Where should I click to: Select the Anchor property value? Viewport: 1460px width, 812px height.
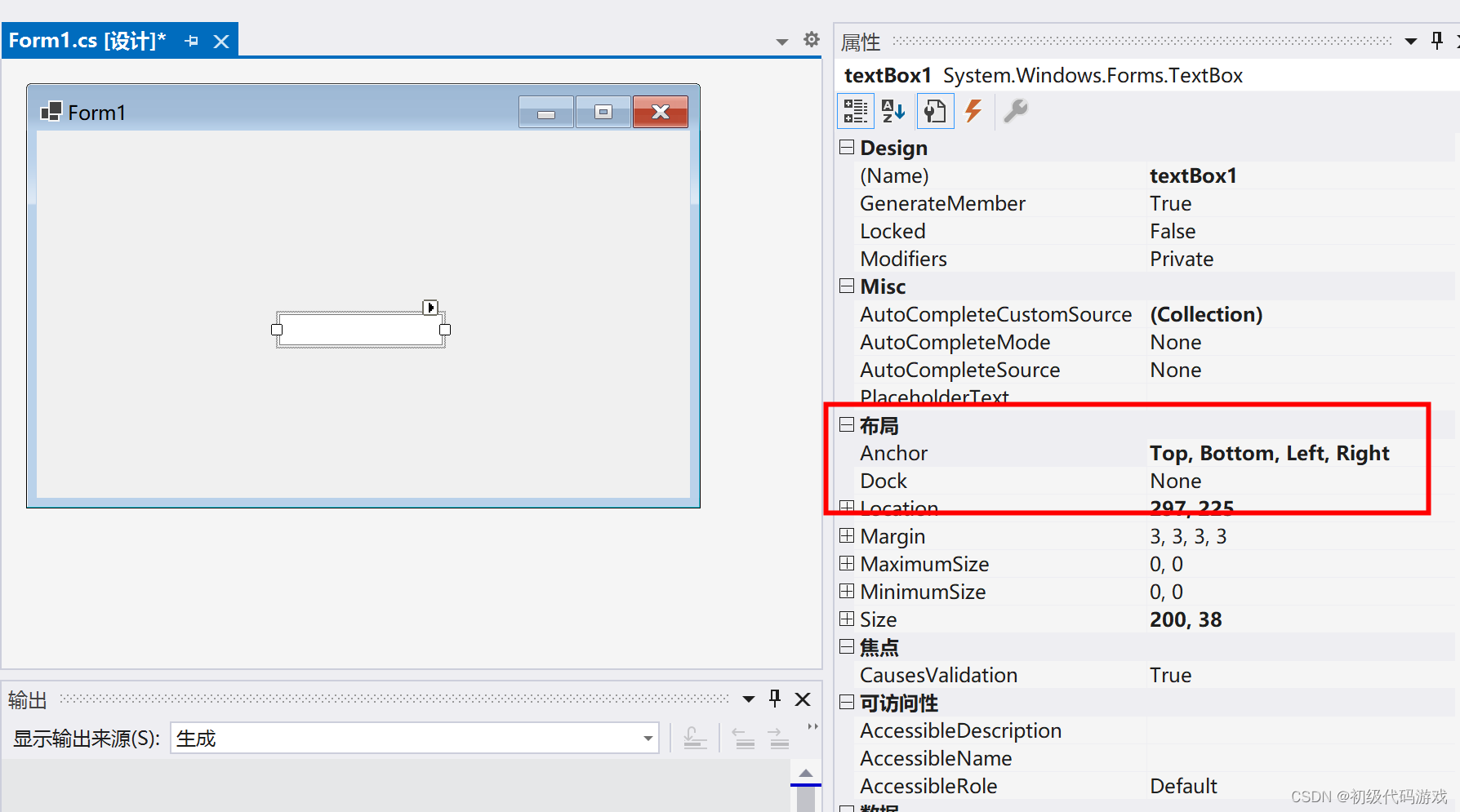click(x=1269, y=453)
